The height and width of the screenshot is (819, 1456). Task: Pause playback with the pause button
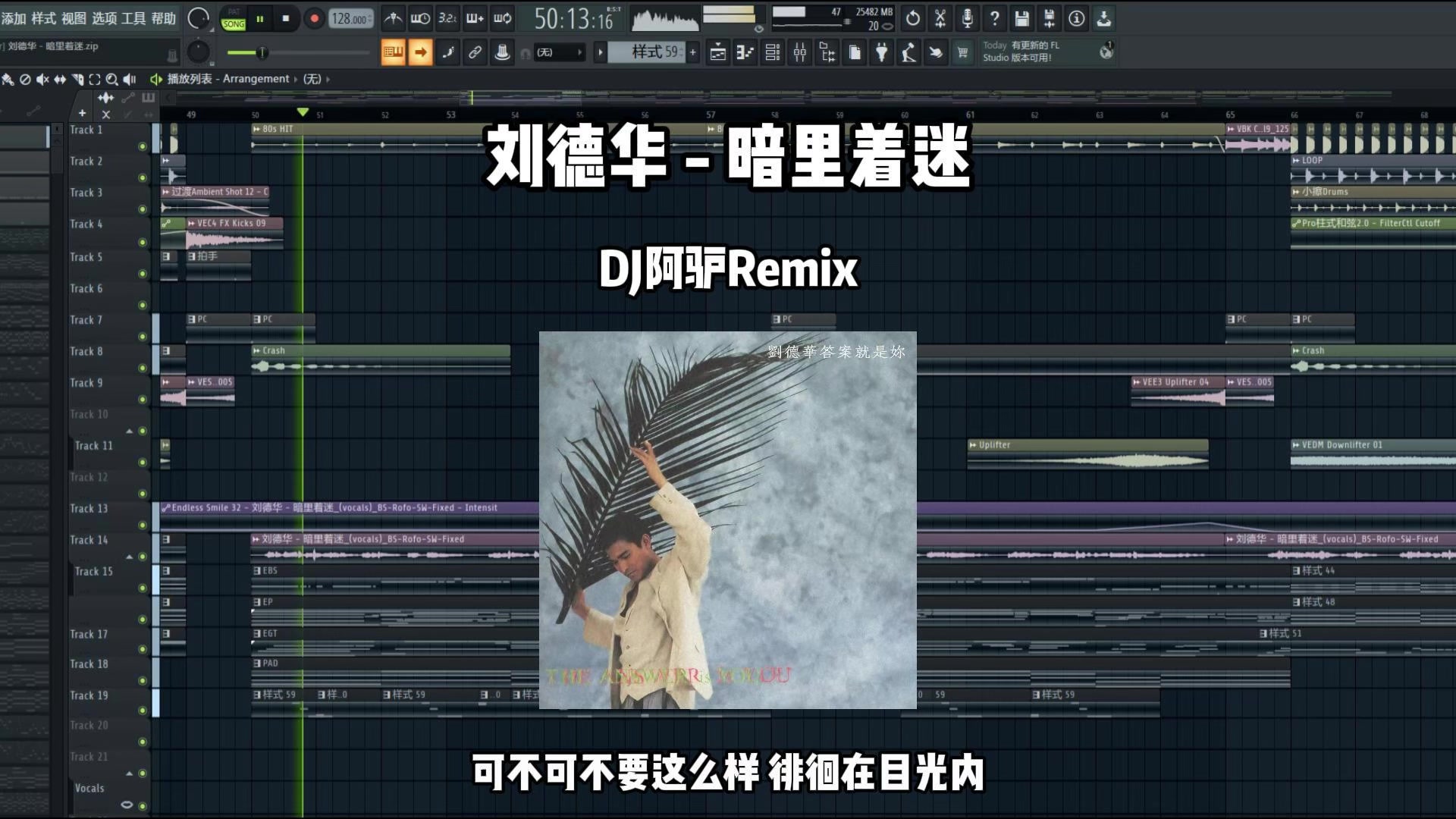point(260,19)
